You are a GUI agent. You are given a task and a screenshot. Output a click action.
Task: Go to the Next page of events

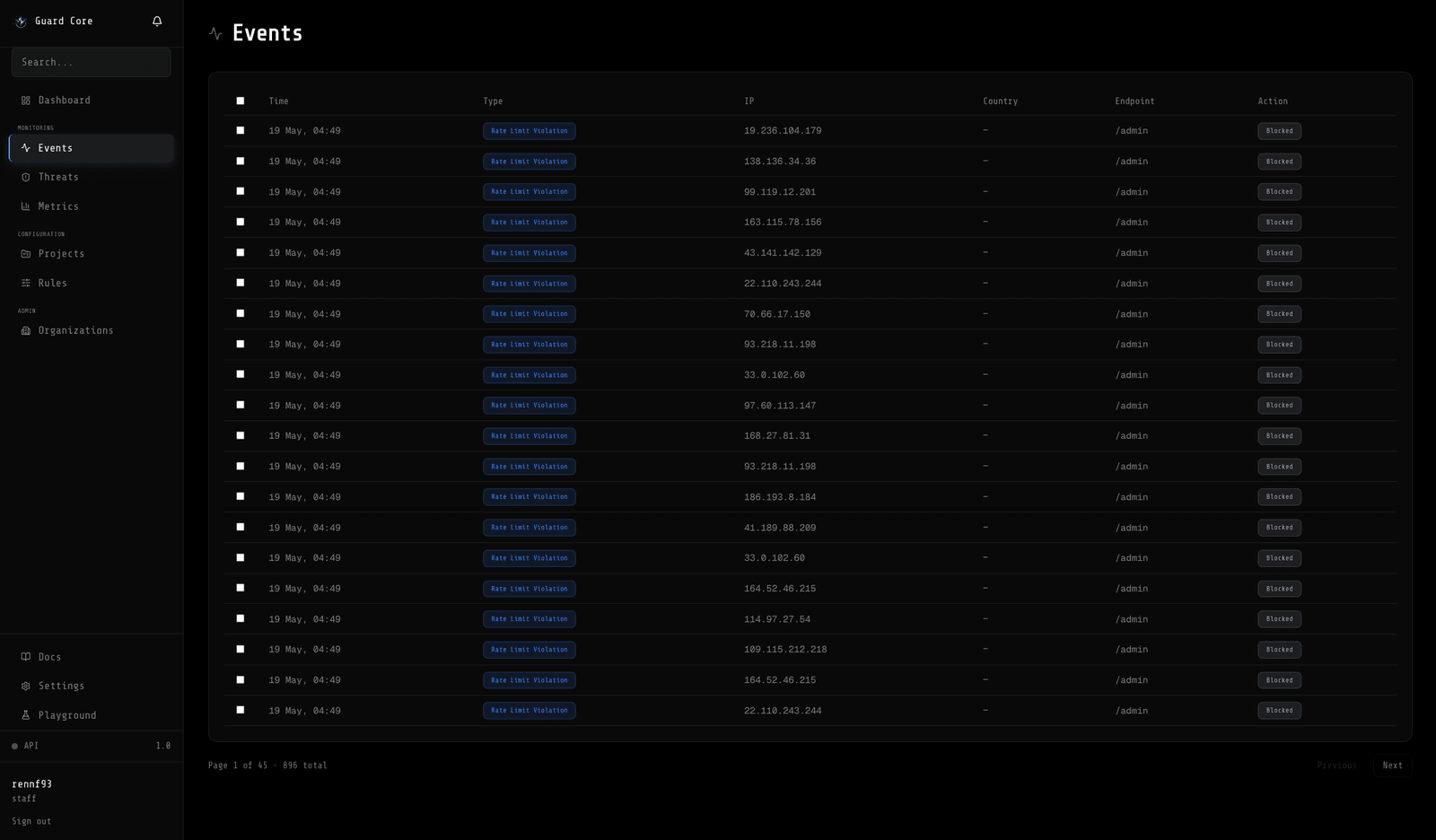pos(1392,766)
